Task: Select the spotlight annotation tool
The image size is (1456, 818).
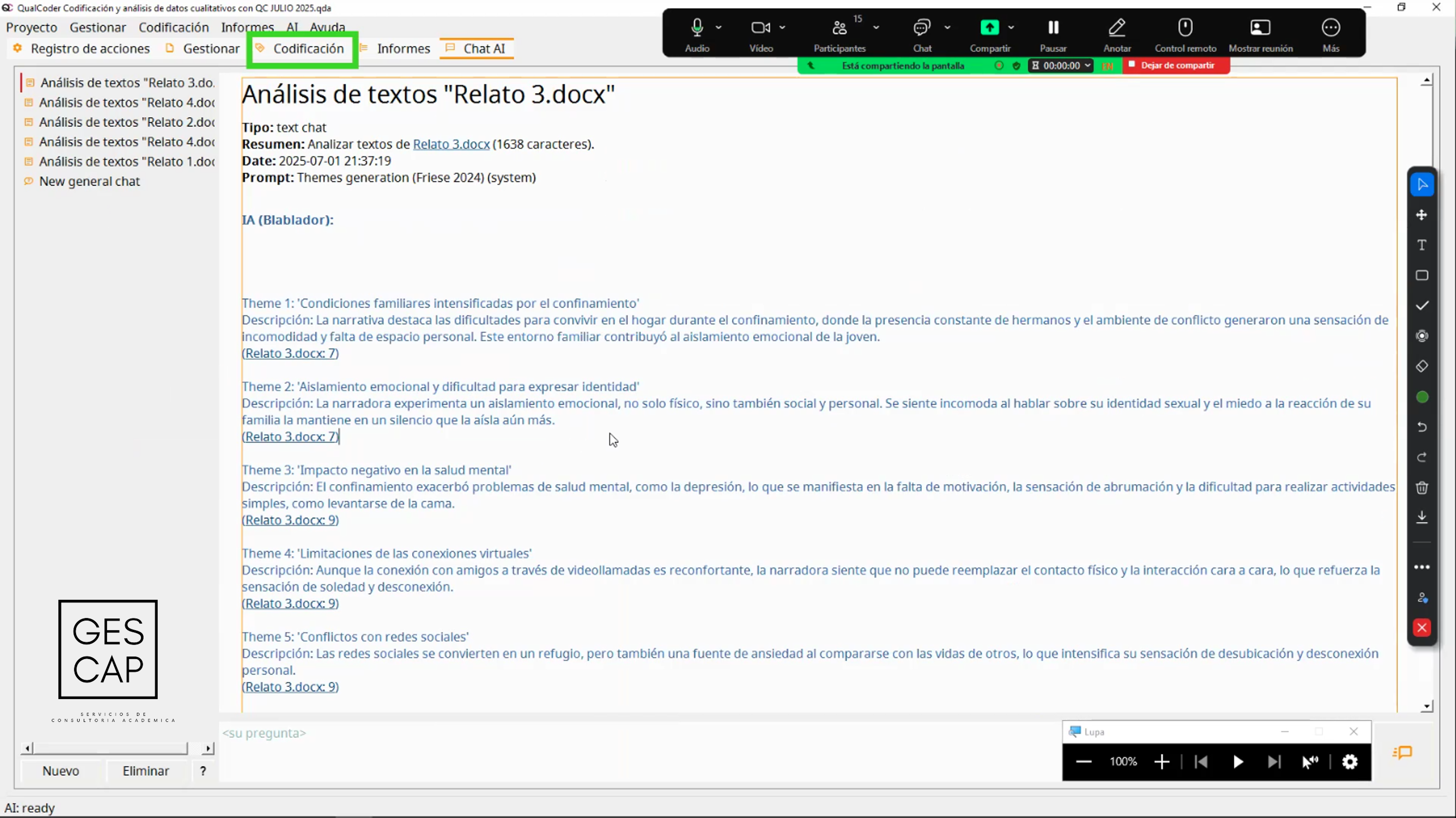Action: [1422, 336]
